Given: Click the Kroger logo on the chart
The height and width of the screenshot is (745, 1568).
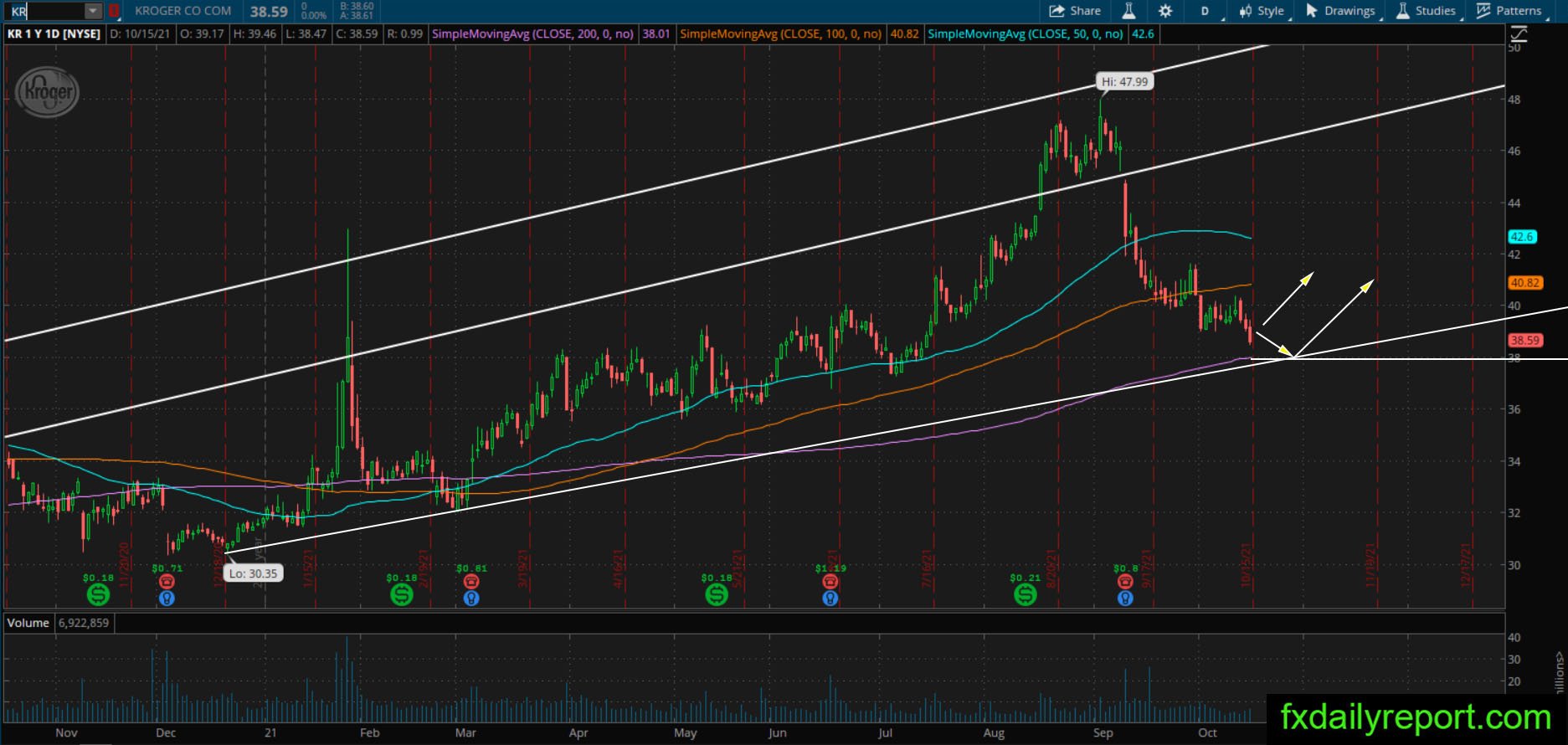Looking at the screenshot, I should point(48,92).
